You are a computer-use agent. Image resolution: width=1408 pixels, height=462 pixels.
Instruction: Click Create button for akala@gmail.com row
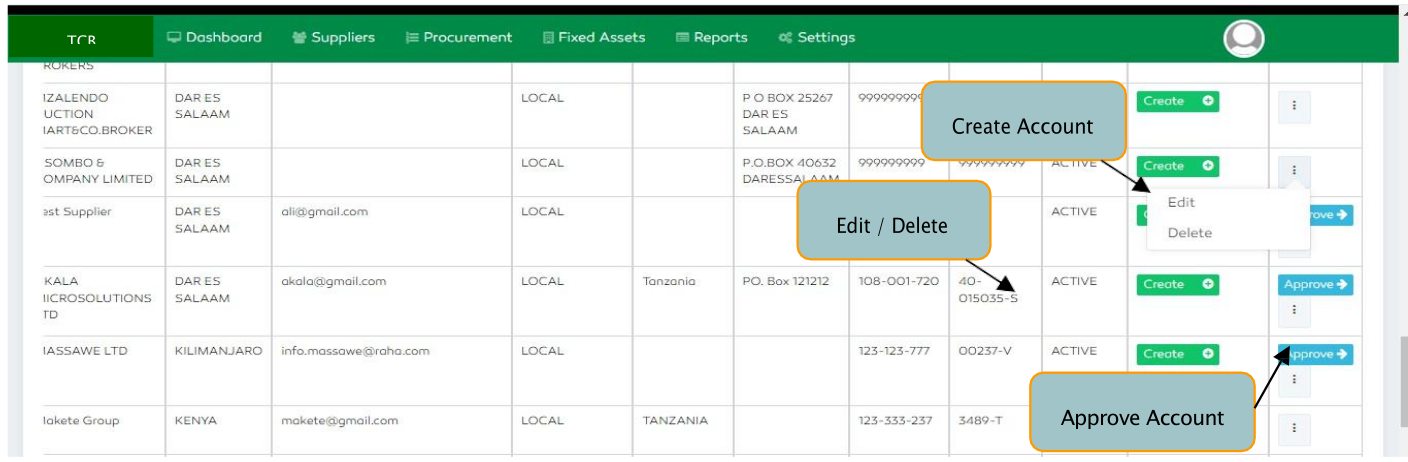pyautogui.click(x=1177, y=284)
